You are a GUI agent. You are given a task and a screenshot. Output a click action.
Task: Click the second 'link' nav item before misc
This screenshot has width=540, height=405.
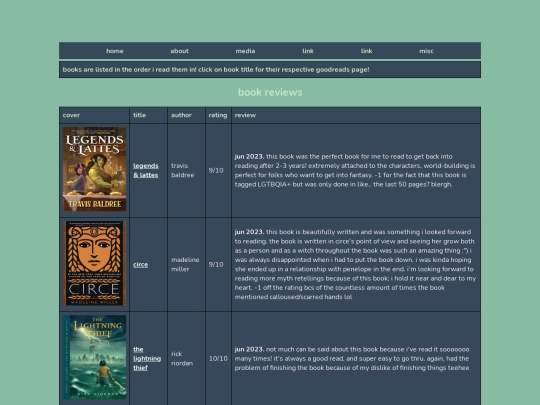(x=366, y=51)
